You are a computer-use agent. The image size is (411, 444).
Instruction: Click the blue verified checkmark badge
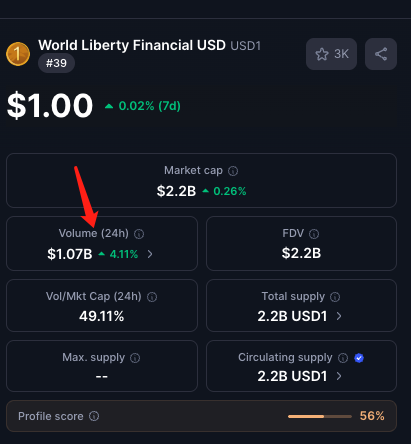[x=359, y=358]
